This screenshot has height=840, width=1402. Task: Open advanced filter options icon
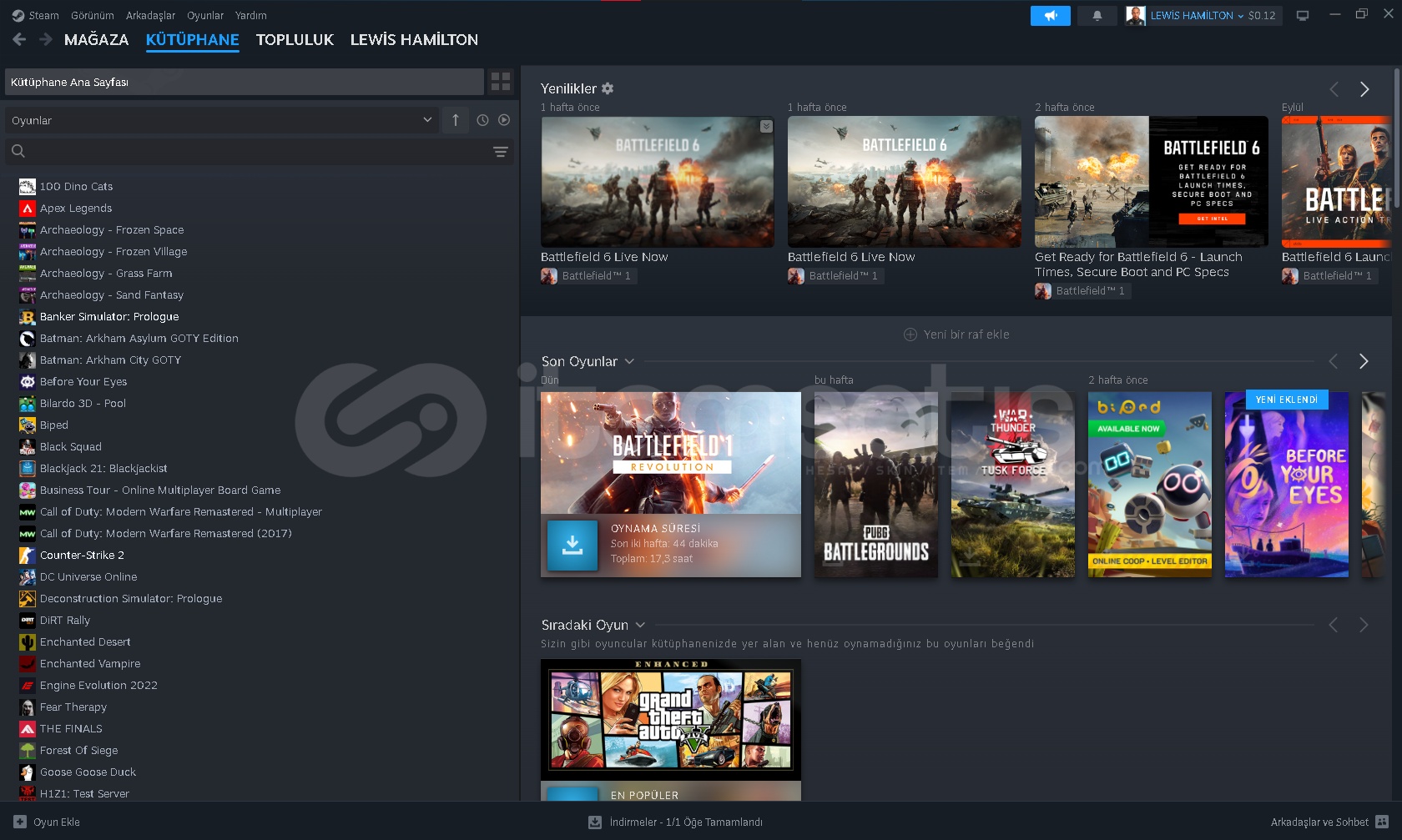click(x=500, y=152)
